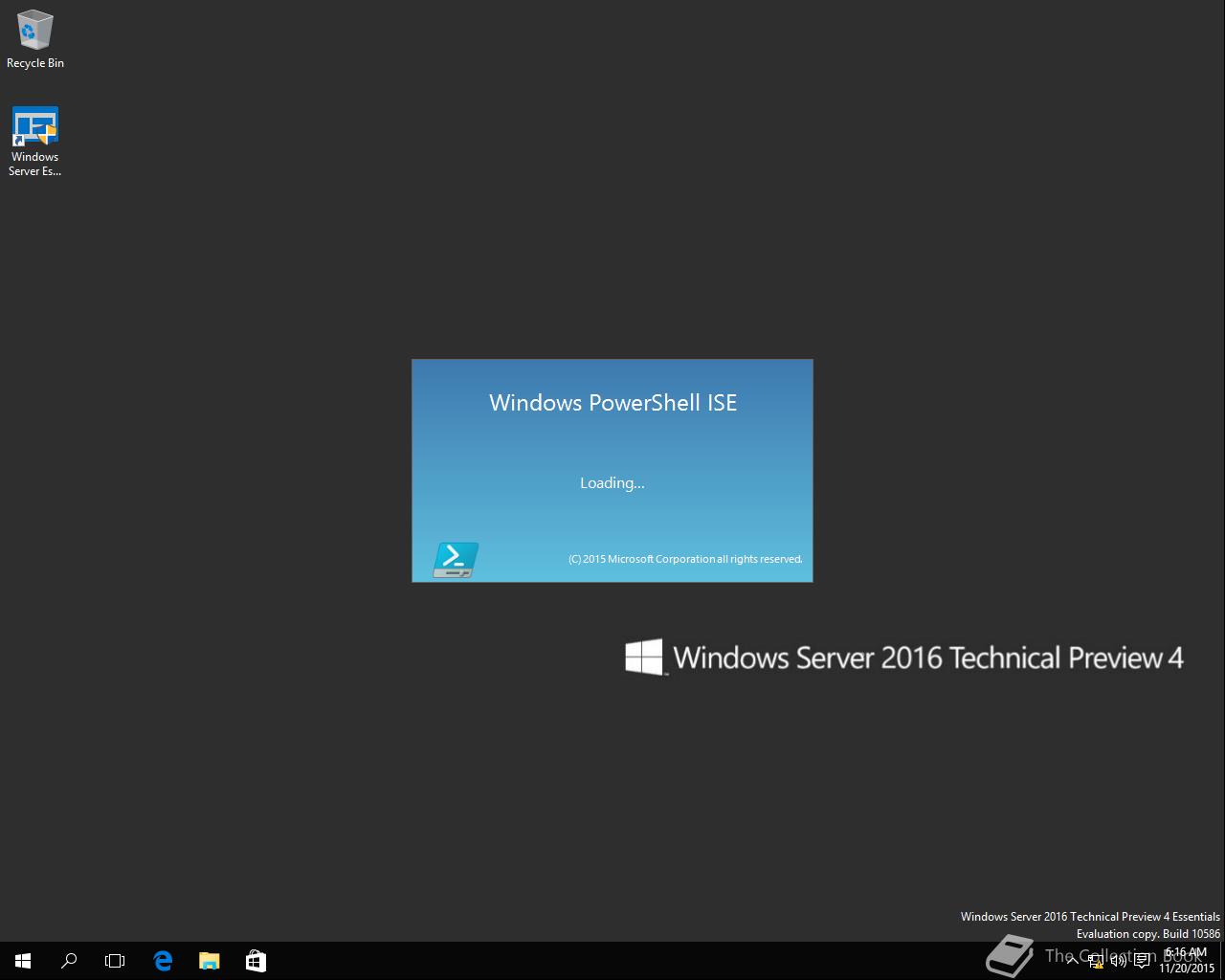This screenshot has width=1225, height=980.
Task: Open Task View on the taskbar
Action: (115, 961)
